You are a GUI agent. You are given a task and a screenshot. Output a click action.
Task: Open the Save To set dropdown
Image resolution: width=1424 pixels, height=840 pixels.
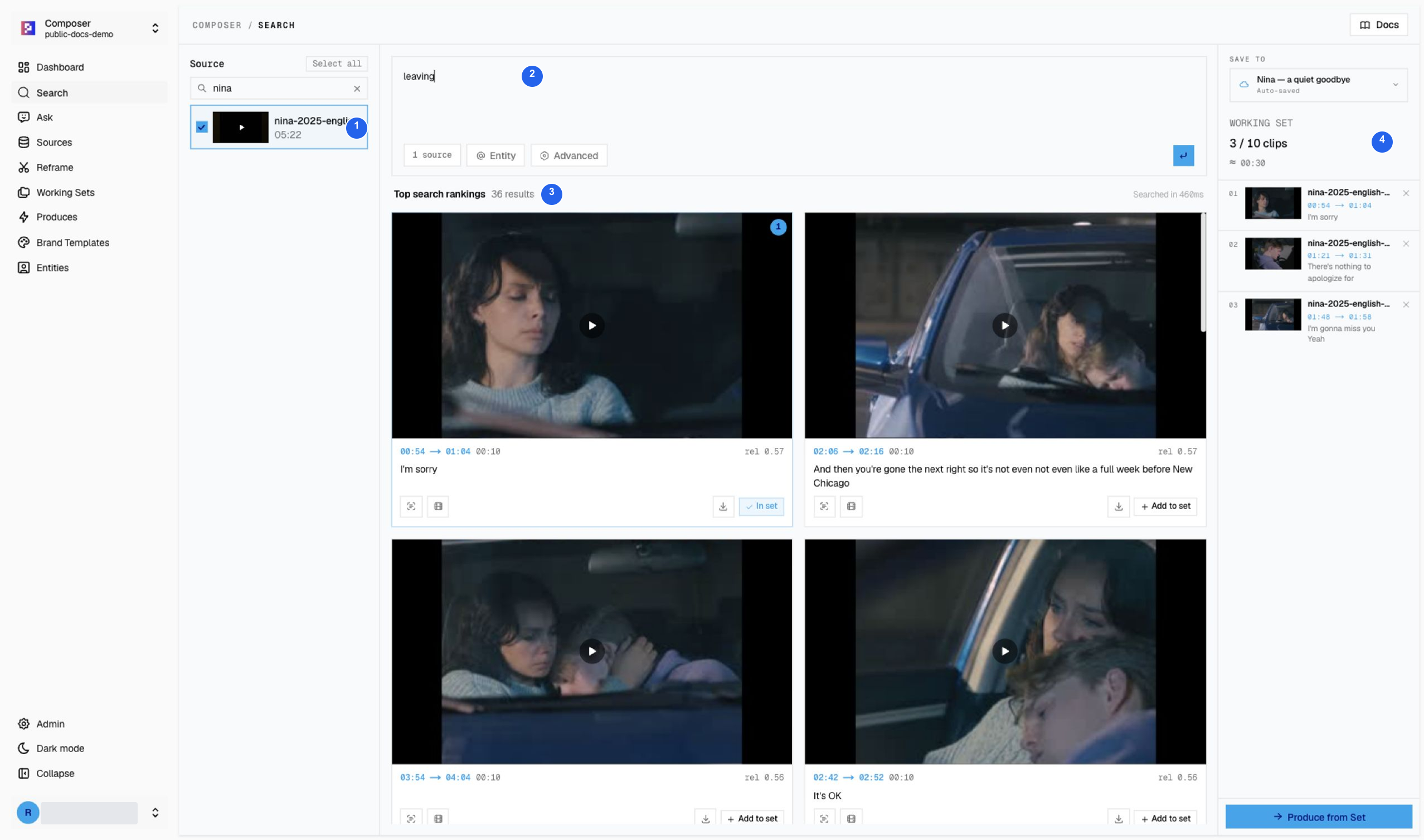tap(1318, 85)
